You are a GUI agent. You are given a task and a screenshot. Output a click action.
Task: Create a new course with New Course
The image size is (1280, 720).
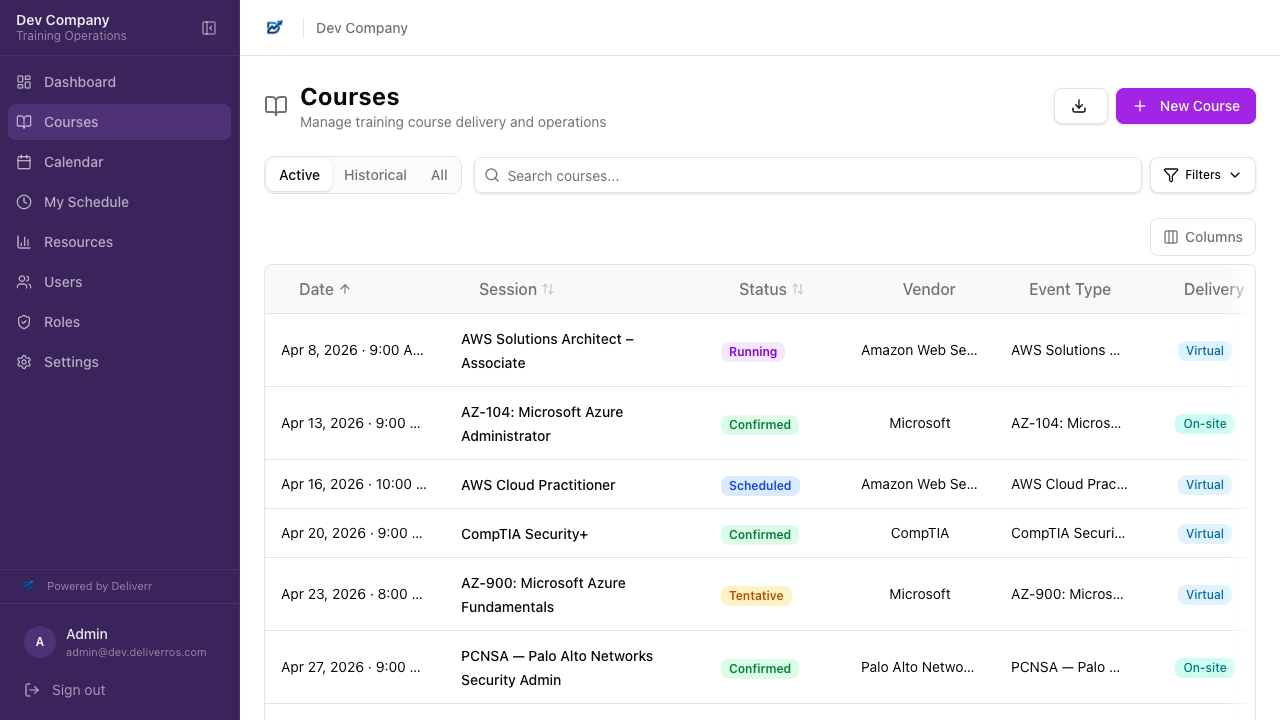1186,106
